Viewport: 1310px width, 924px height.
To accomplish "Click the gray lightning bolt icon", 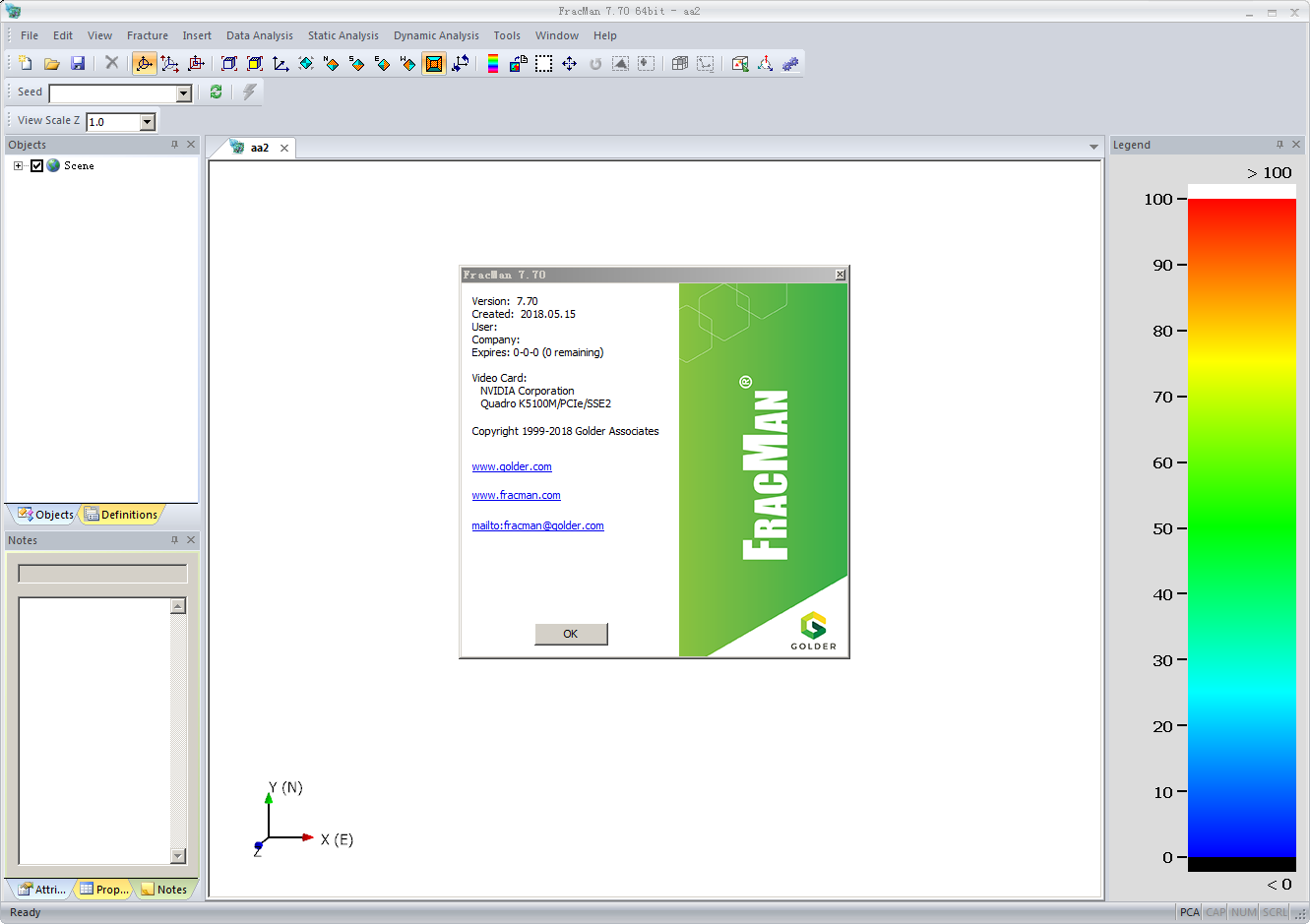I will pyautogui.click(x=250, y=92).
